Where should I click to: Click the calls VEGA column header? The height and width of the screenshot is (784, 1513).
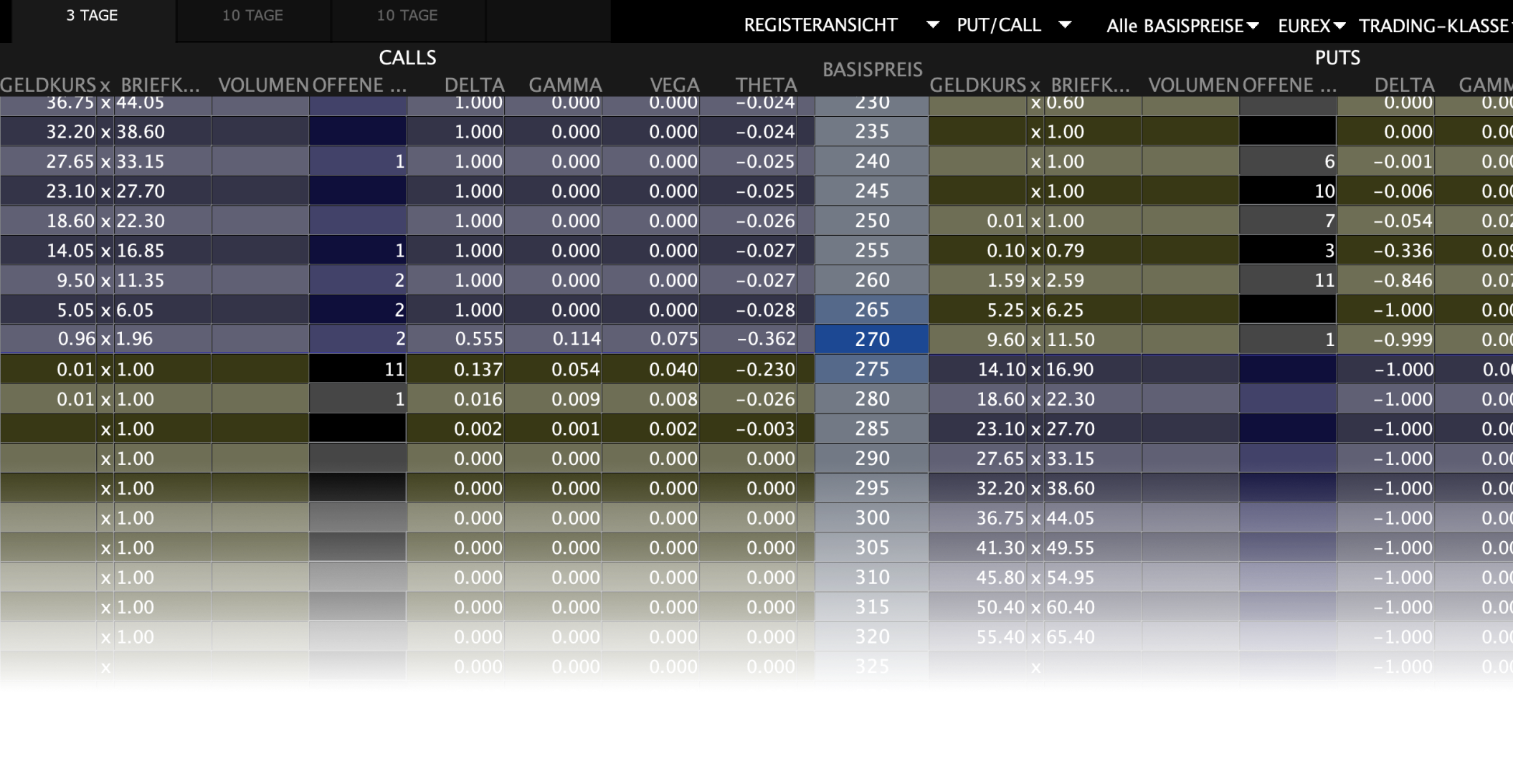click(674, 85)
